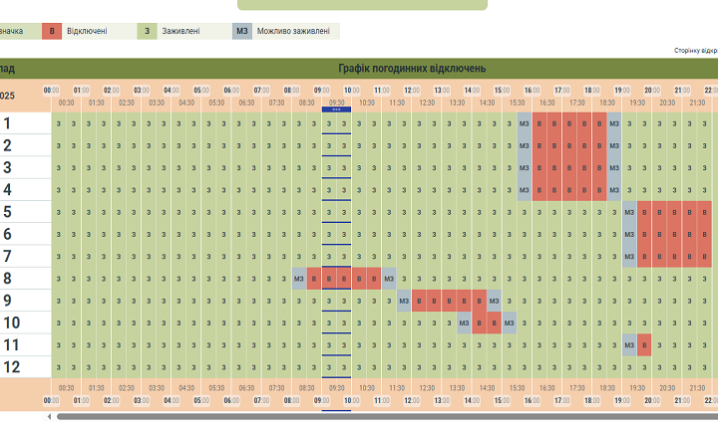The width and height of the screenshot is (718, 428).
Task: Click the left arrow of horizontal scrollbar
Action: pyautogui.click(x=49, y=417)
